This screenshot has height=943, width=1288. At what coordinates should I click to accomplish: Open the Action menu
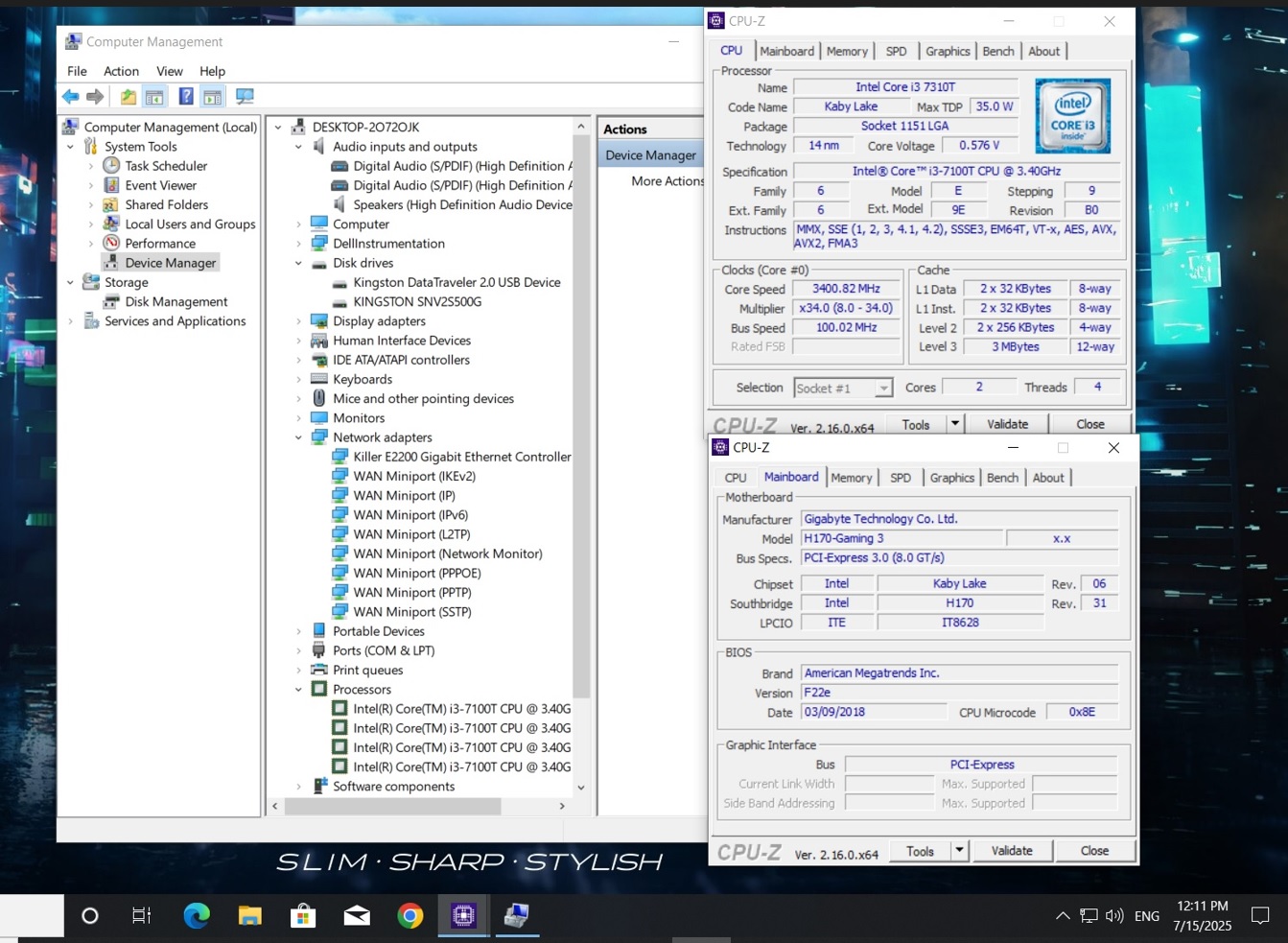(x=121, y=71)
